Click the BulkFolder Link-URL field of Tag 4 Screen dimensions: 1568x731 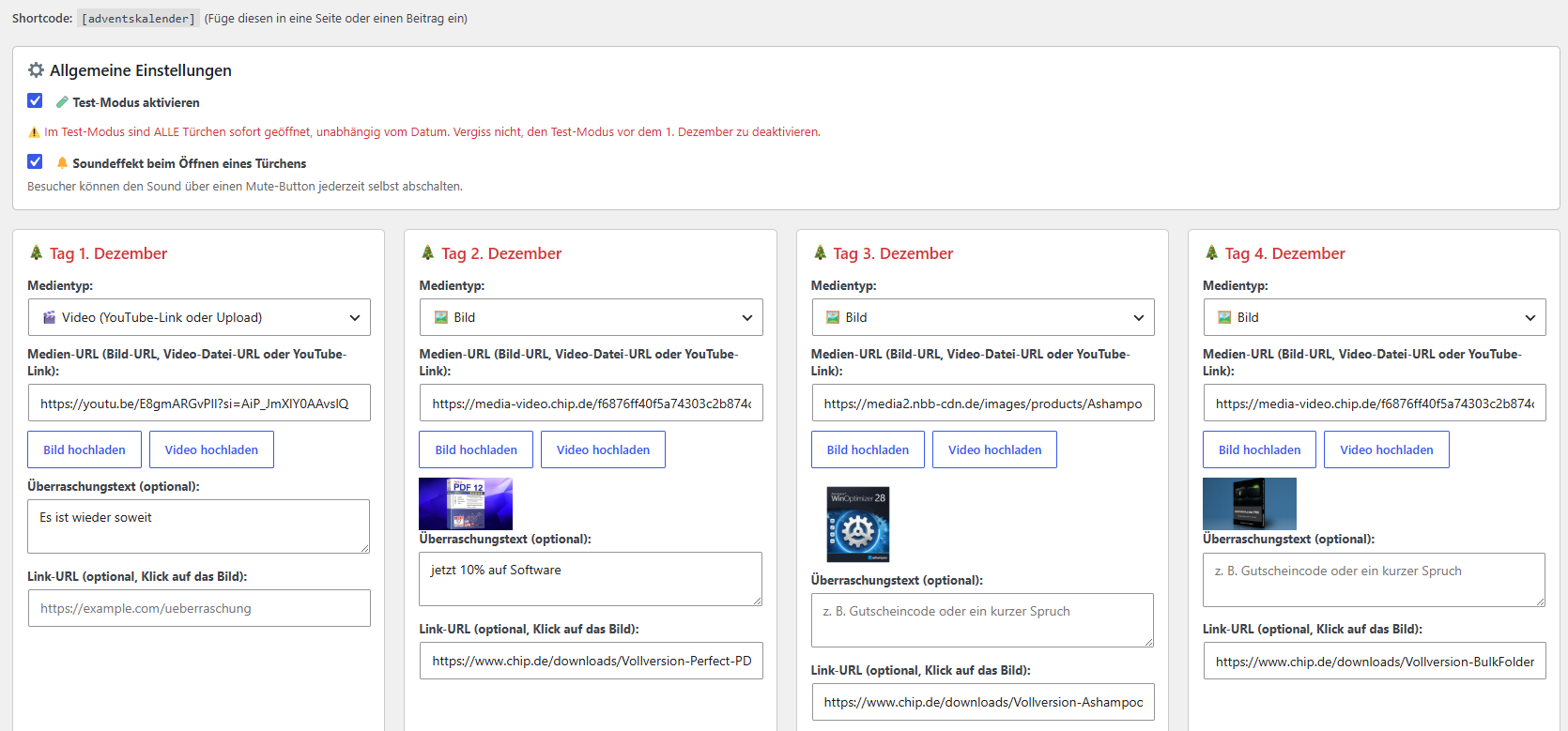coord(1375,662)
